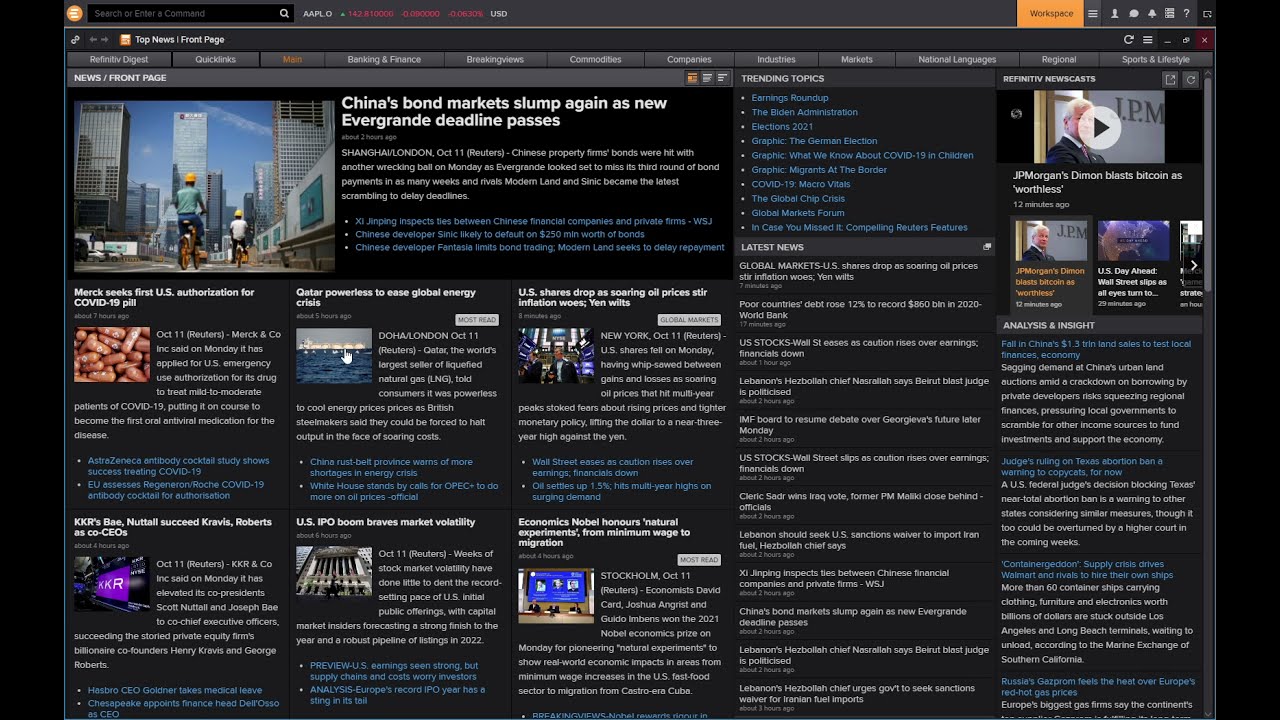The width and height of the screenshot is (1280, 720).
Task: Open the notifications bell icon
Action: click(1152, 14)
